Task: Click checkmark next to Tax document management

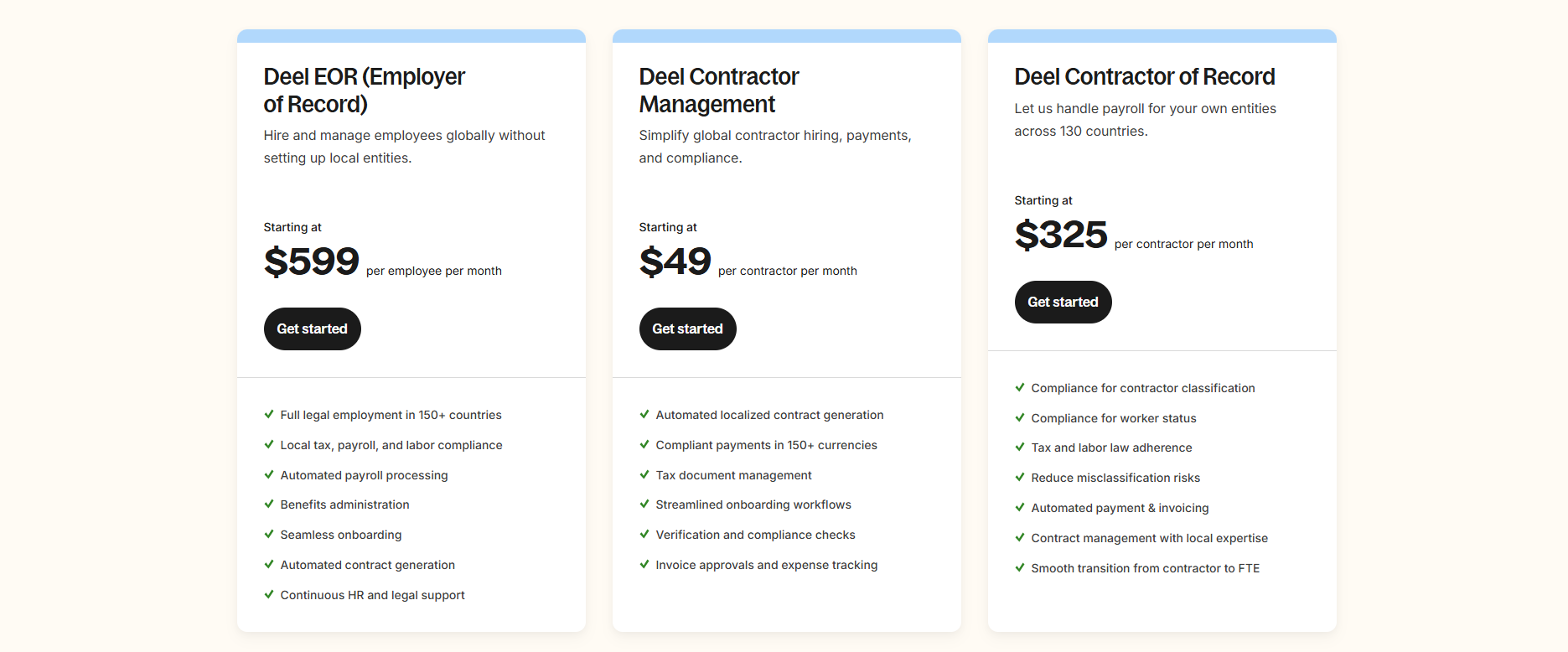Action: click(644, 474)
